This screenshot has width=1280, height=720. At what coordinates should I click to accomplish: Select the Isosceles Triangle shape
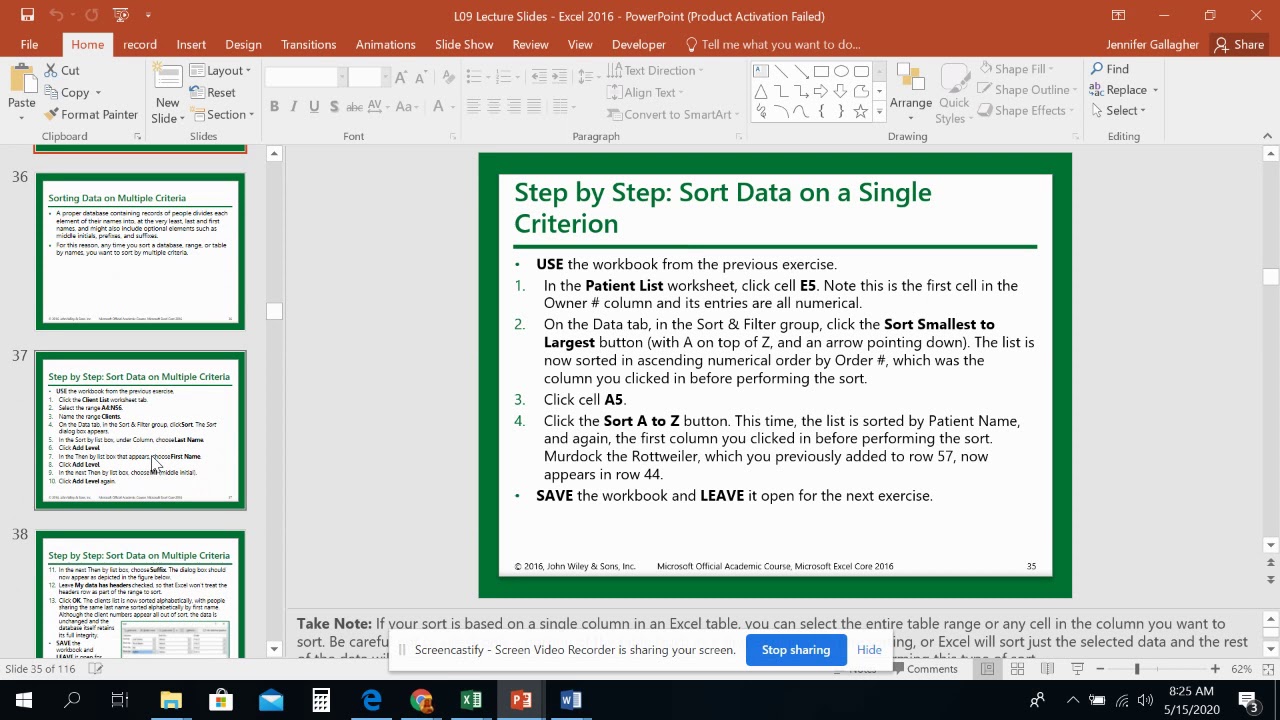click(x=761, y=91)
